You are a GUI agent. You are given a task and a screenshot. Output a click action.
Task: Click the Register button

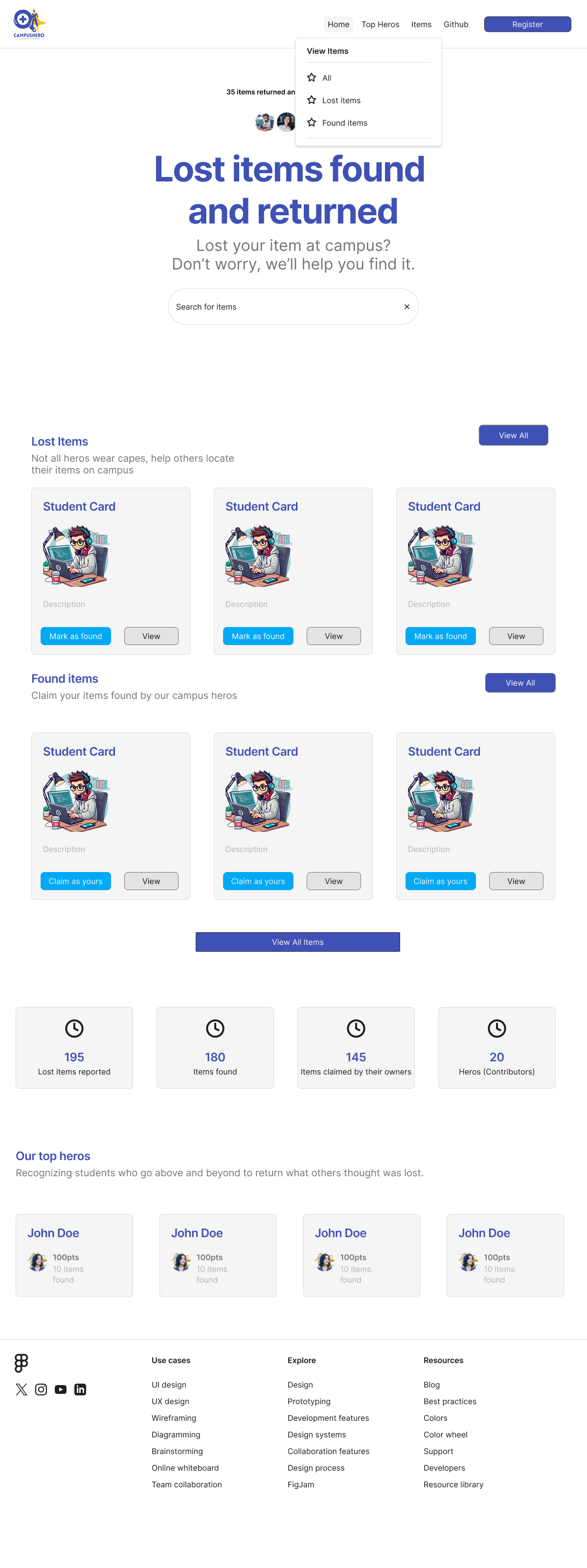tap(527, 24)
